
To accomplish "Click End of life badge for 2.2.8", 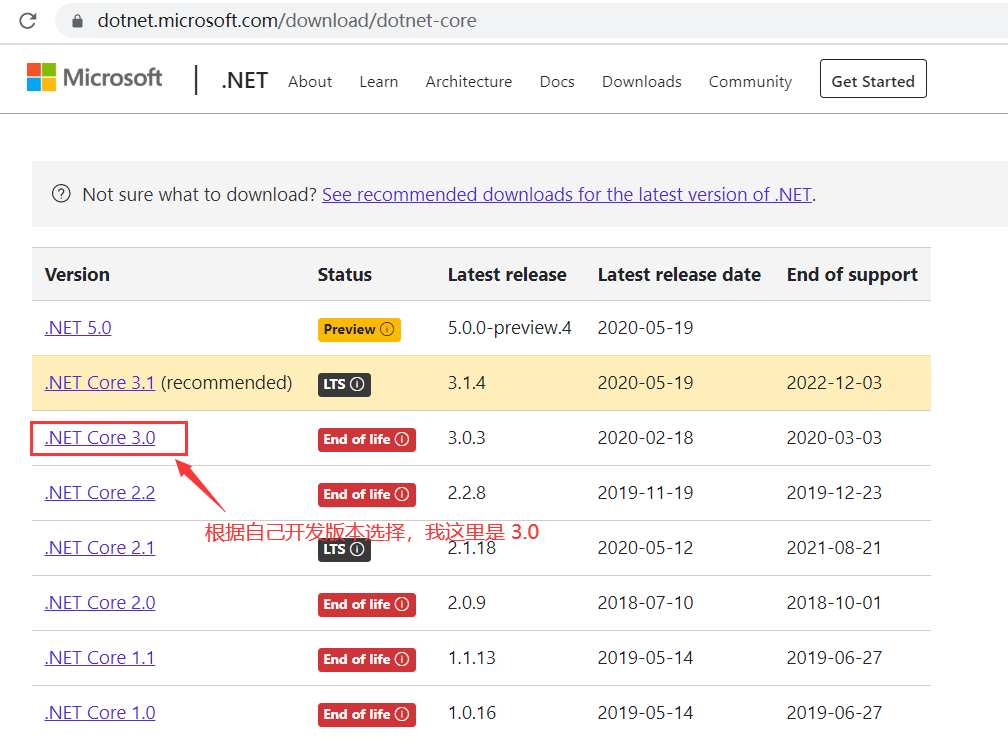I will click(366, 494).
